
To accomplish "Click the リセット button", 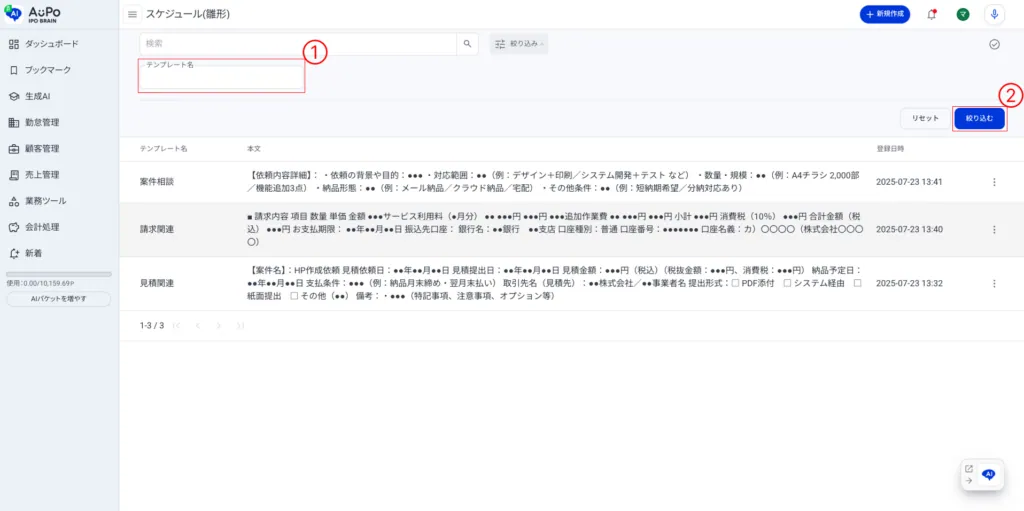I will (x=925, y=118).
